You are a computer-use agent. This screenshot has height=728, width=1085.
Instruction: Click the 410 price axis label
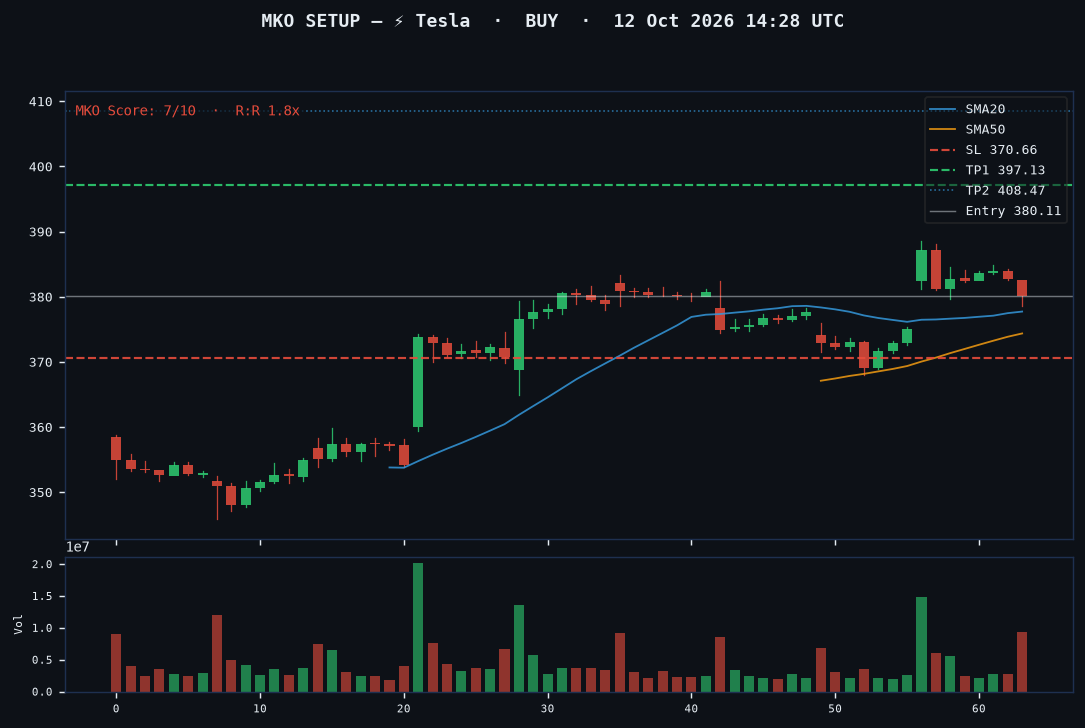[40, 102]
